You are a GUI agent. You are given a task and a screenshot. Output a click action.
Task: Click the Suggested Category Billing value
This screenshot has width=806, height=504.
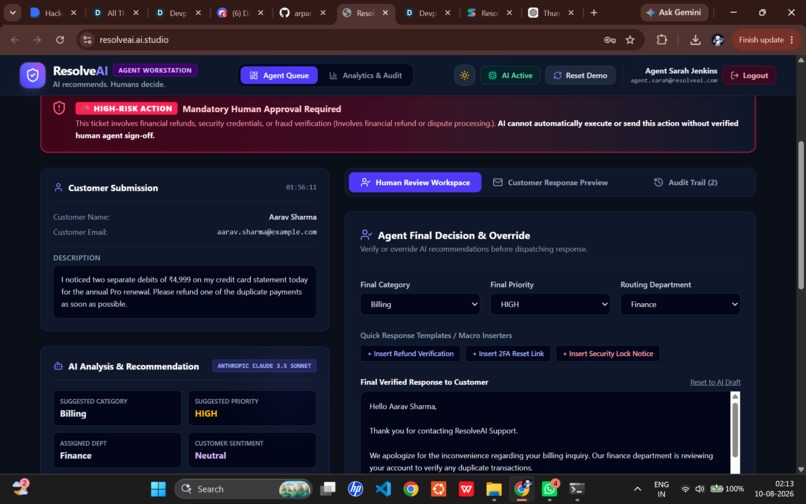(x=73, y=413)
